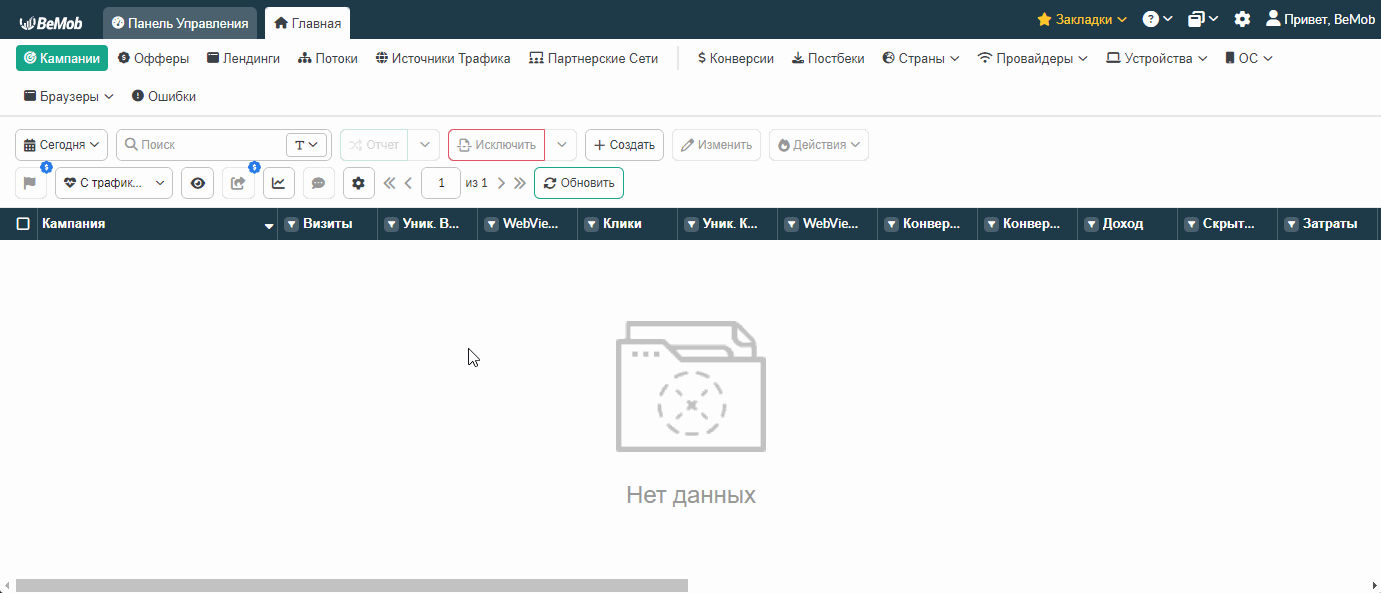This screenshot has height=593, width=1381.
Task: Go to first page double arrow
Action: [x=390, y=183]
